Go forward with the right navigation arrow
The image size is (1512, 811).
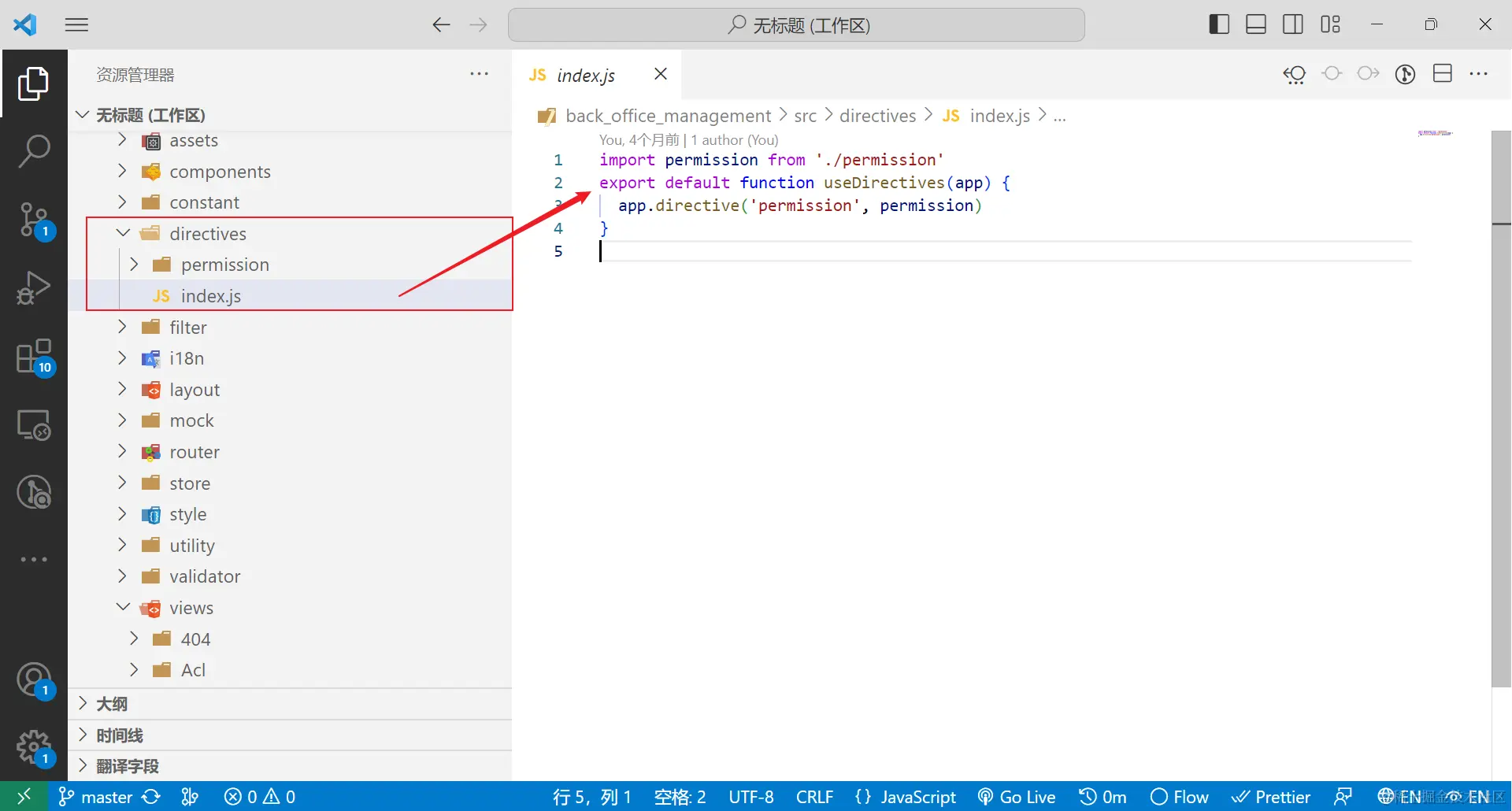(x=478, y=25)
